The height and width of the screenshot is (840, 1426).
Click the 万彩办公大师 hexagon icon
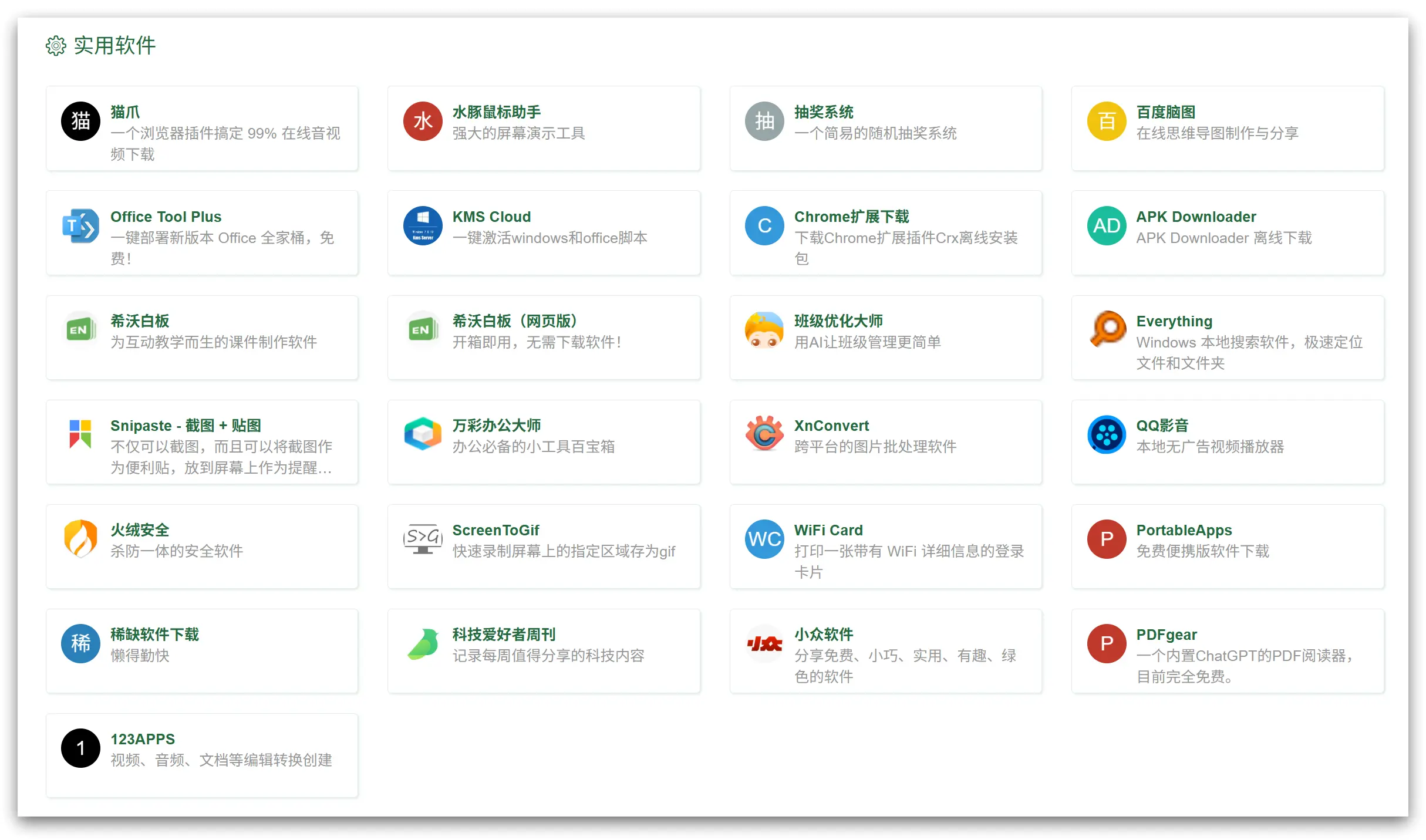423,435
